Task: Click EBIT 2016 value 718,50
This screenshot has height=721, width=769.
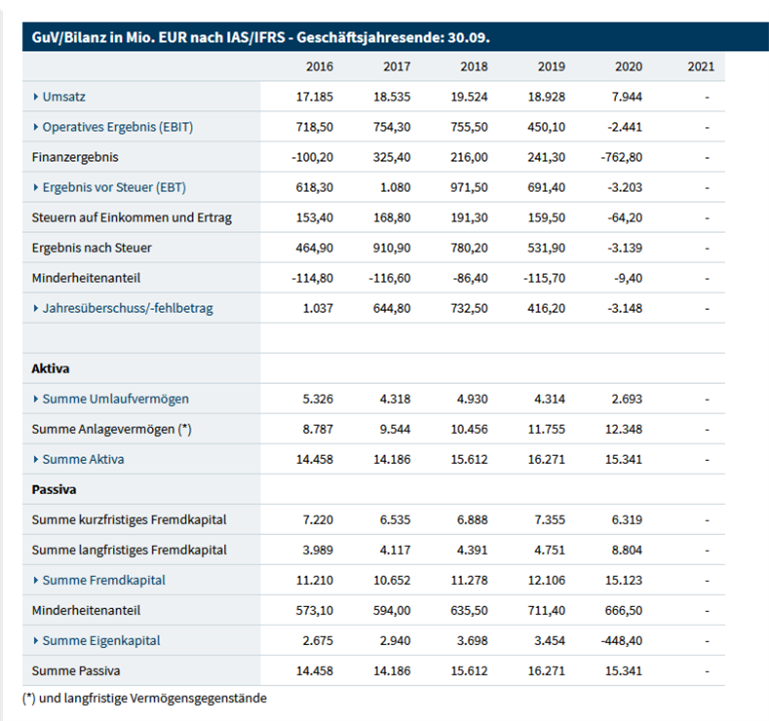Action: pyautogui.click(x=314, y=127)
